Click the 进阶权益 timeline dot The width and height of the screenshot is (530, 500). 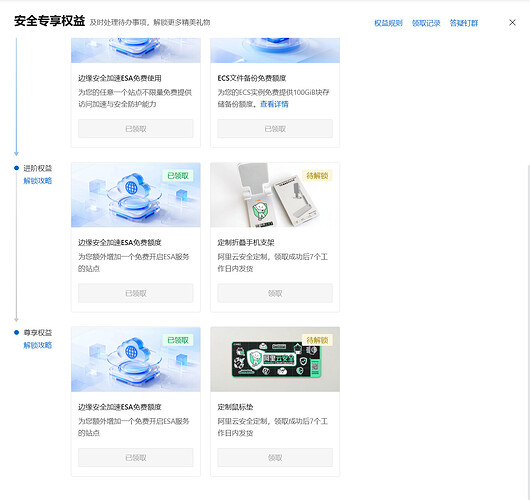click(x=16, y=168)
